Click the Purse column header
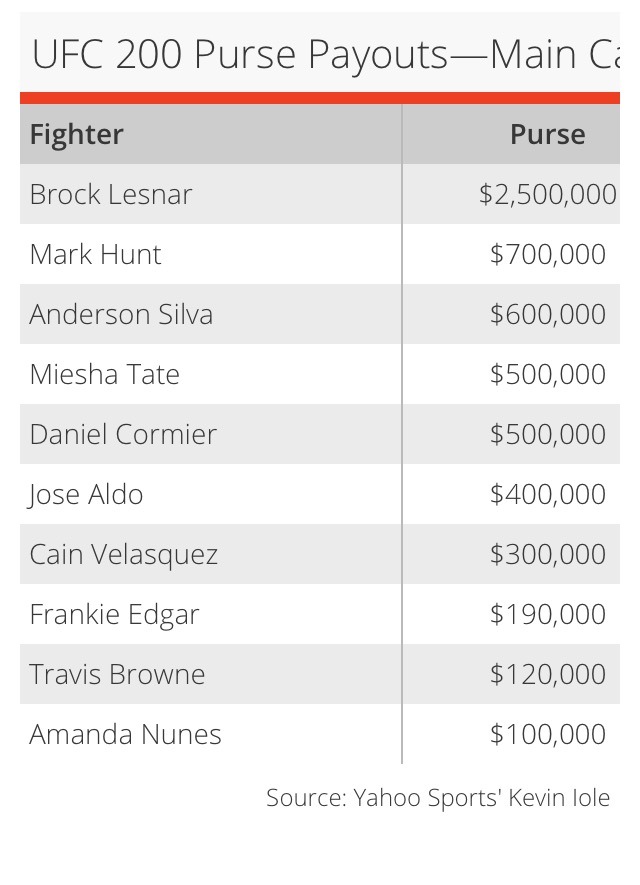 click(547, 135)
